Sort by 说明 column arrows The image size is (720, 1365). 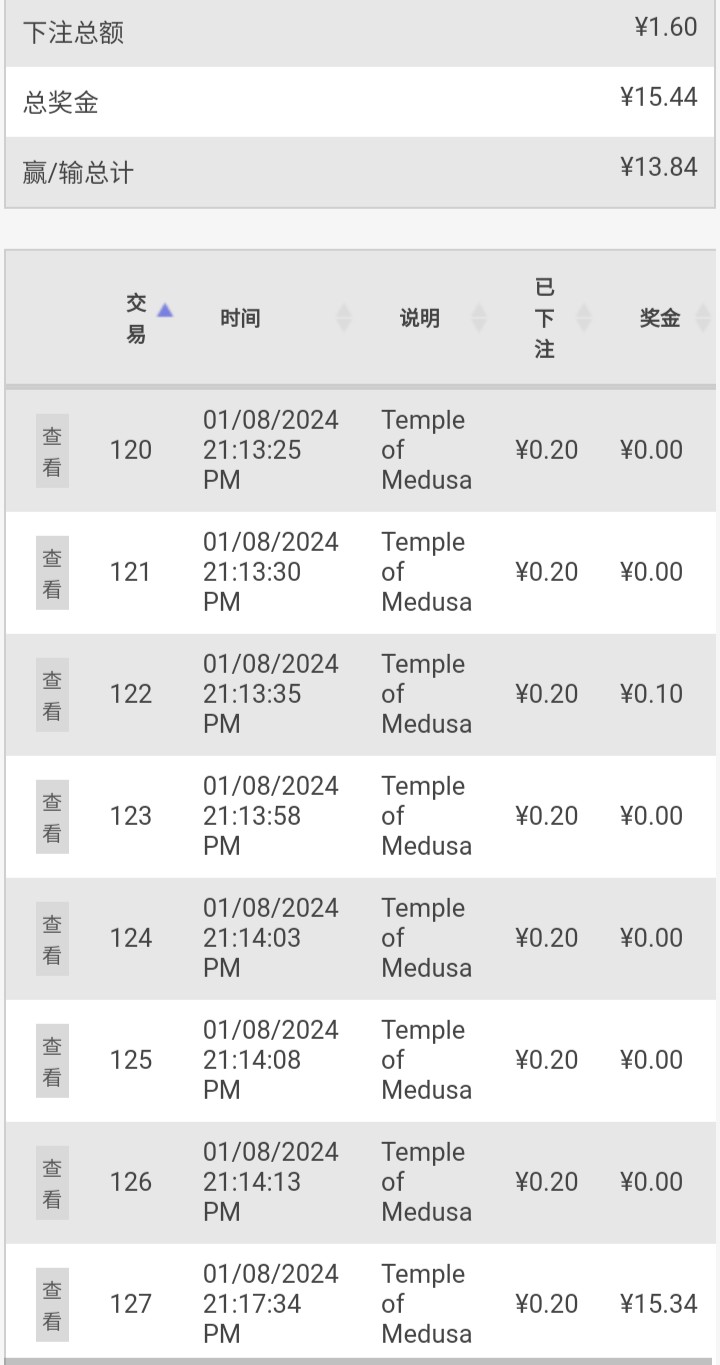pyautogui.click(x=479, y=318)
